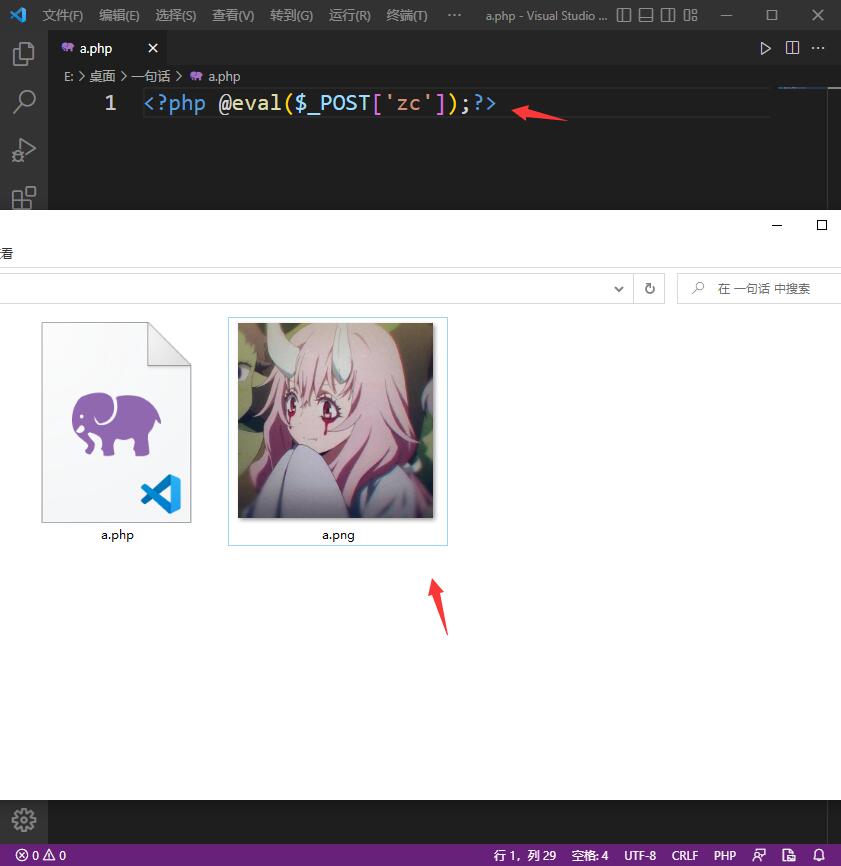Screen dimensions: 841x866
Task: Refresh the File Explorer folder
Action: point(649,288)
